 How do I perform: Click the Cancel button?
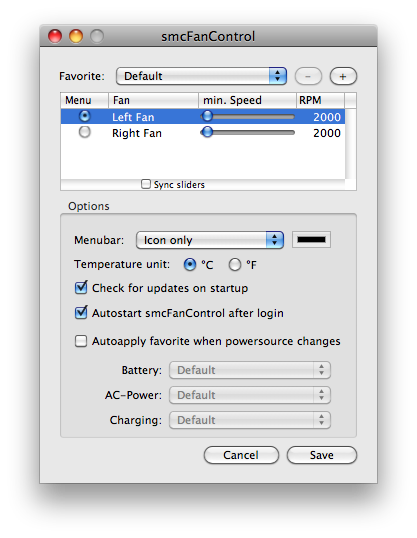tap(241, 455)
